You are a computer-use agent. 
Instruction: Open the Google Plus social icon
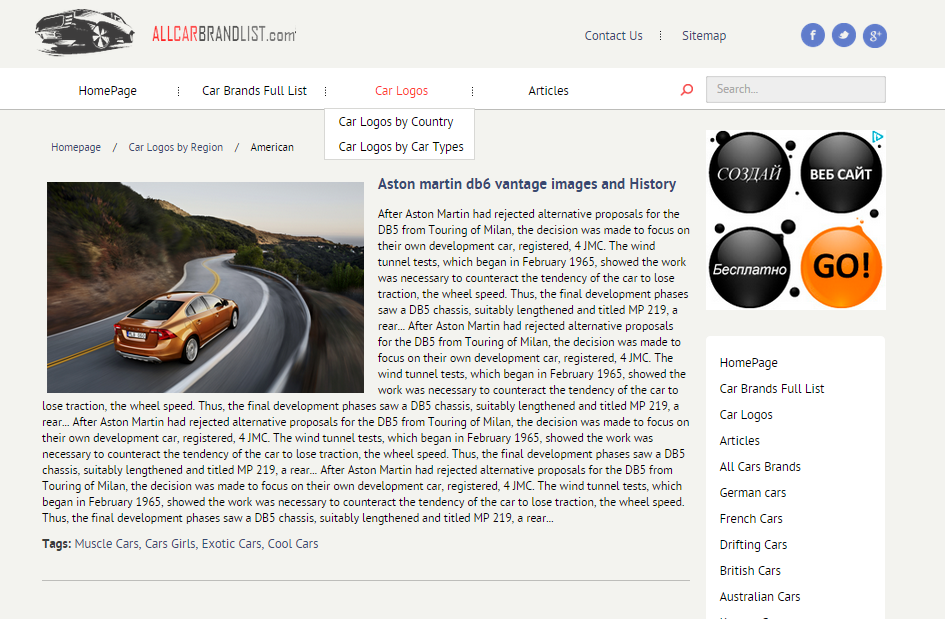[874, 36]
